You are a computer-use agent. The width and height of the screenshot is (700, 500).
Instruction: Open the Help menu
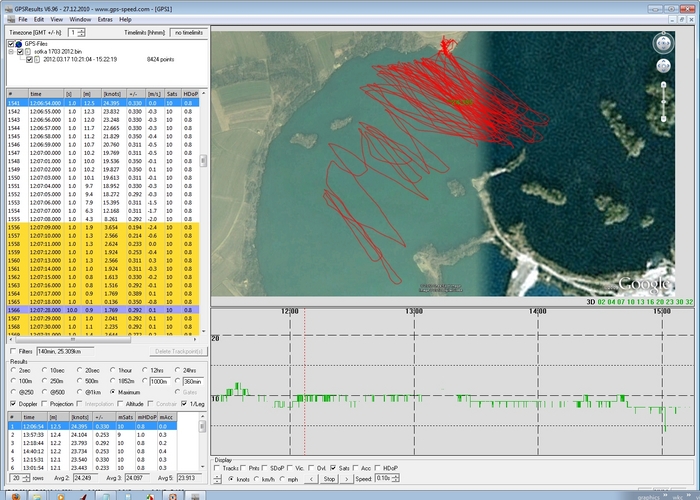pos(125,20)
